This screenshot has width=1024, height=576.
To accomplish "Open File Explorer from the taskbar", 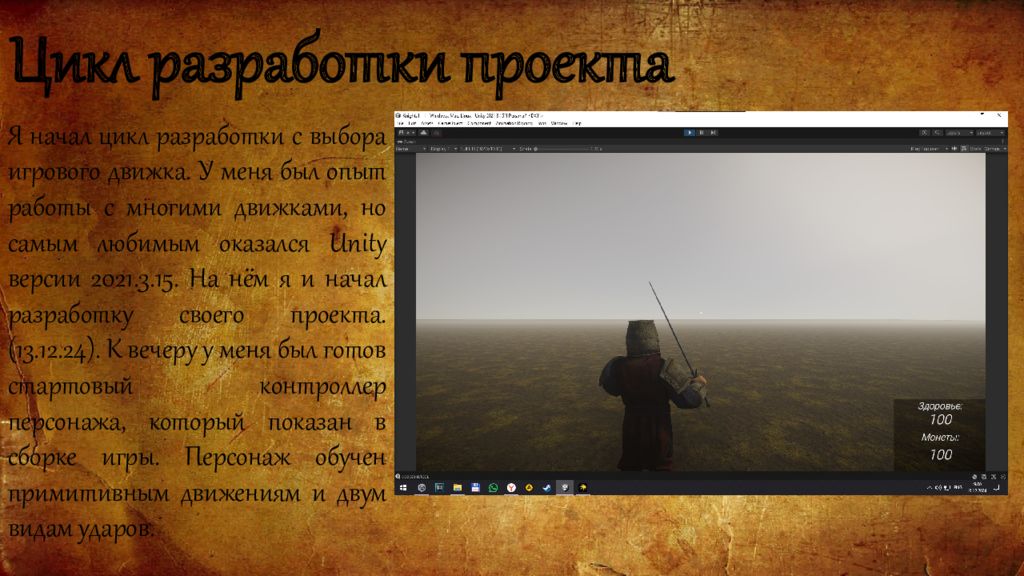I will tap(457, 488).
